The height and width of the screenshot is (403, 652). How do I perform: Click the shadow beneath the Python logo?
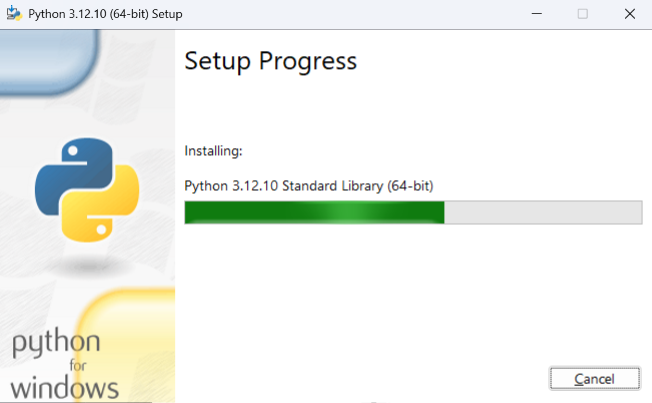[x=88, y=265]
